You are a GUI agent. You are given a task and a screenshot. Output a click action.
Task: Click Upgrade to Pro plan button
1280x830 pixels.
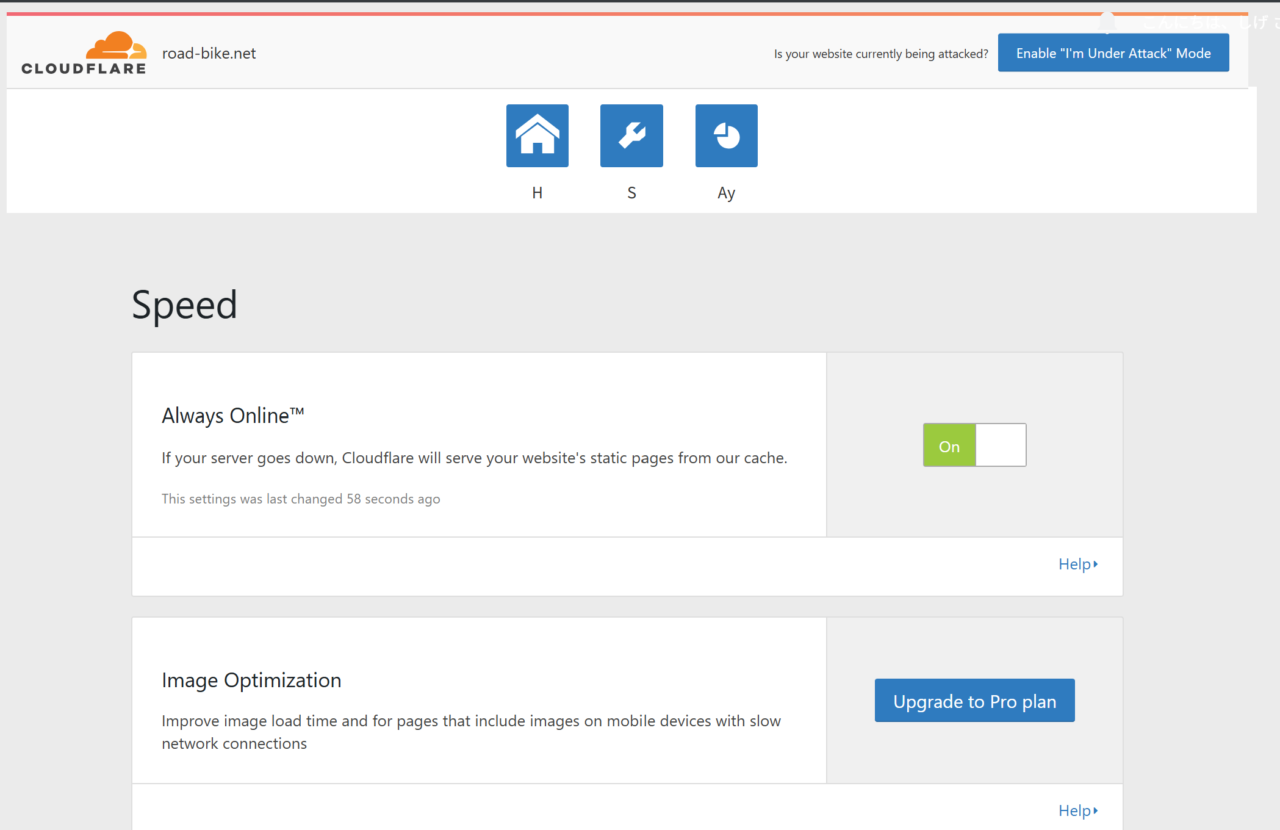point(974,701)
